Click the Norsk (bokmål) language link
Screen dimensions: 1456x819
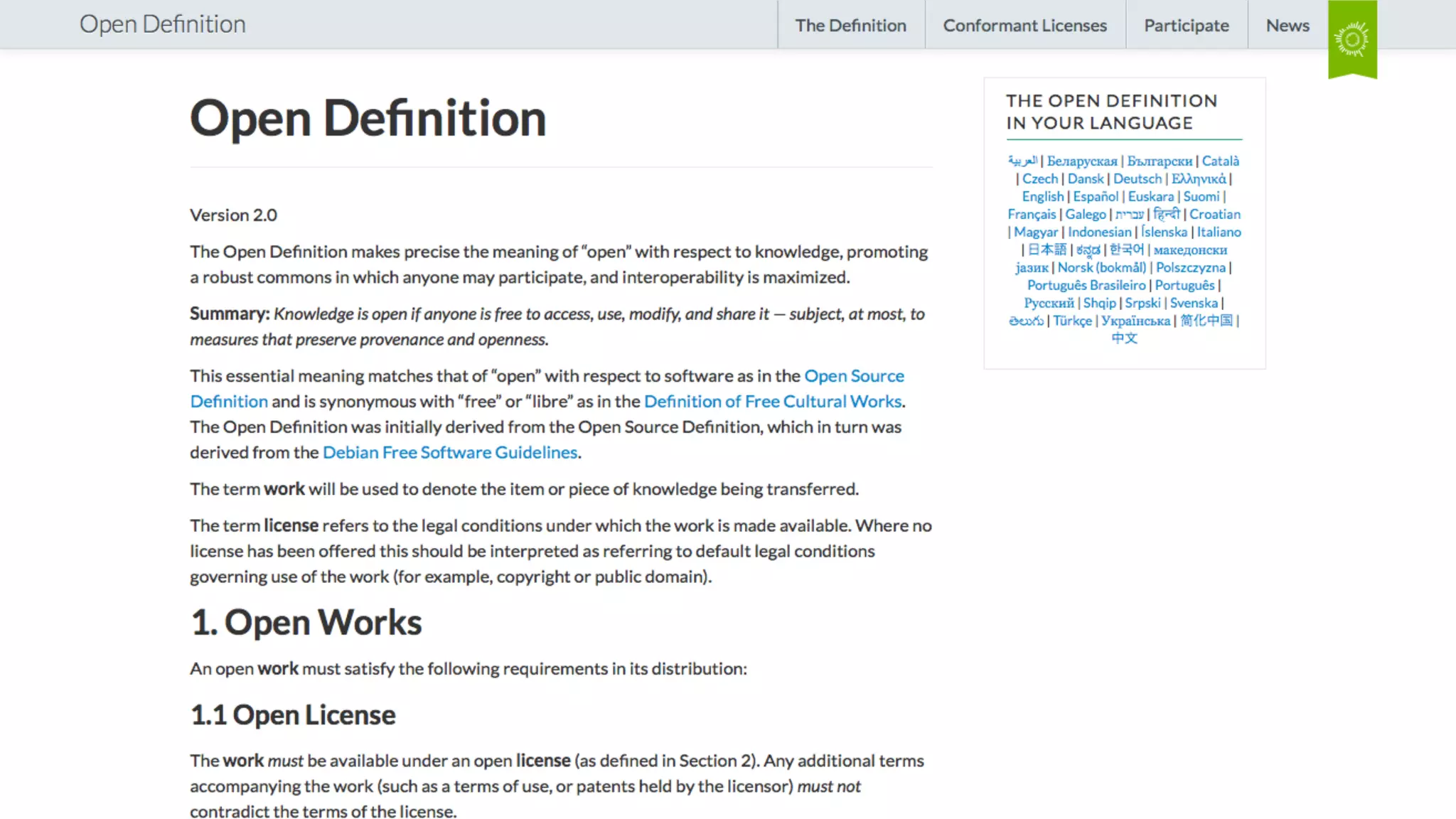(1101, 267)
